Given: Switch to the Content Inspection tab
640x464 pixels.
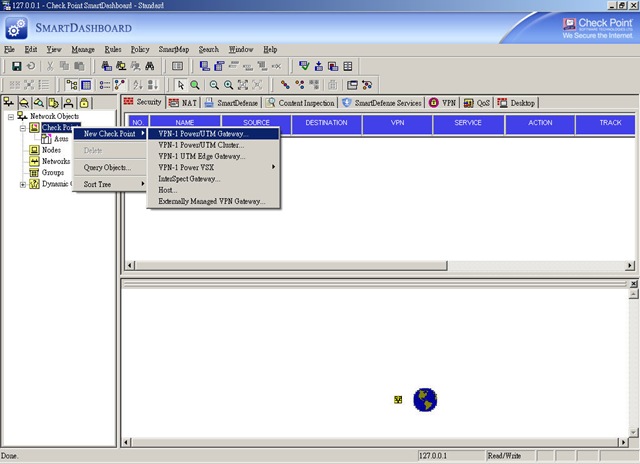Looking at the screenshot, I should [x=300, y=103].
